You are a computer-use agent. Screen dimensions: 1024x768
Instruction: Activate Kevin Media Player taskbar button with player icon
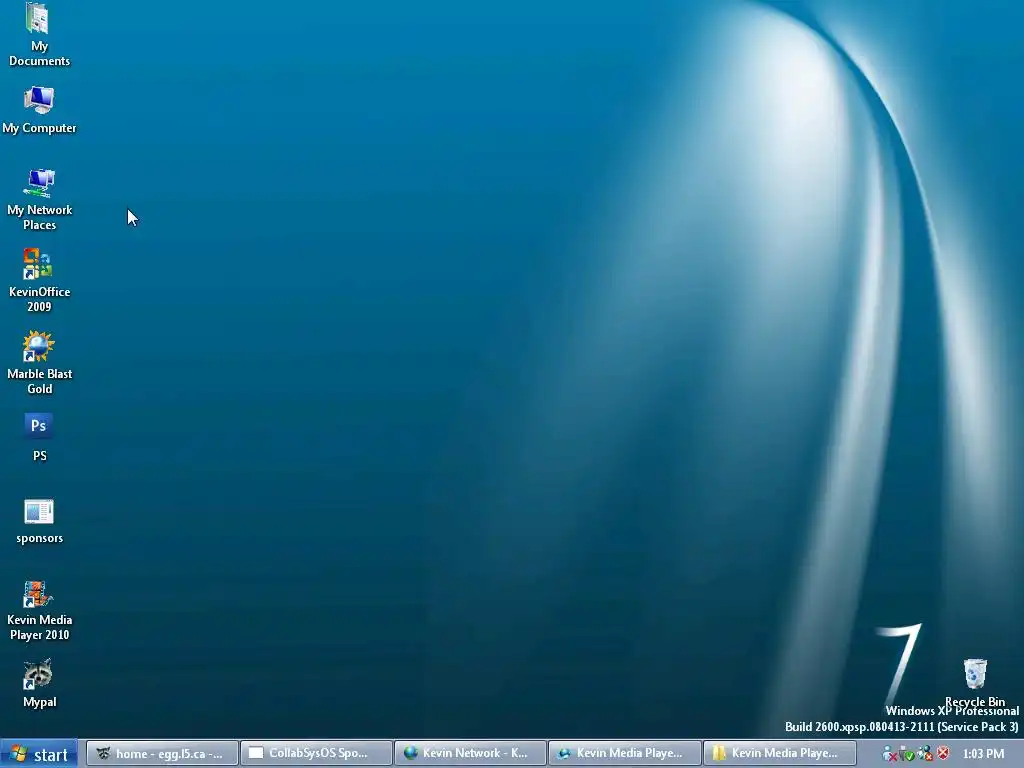pos(624,754)
